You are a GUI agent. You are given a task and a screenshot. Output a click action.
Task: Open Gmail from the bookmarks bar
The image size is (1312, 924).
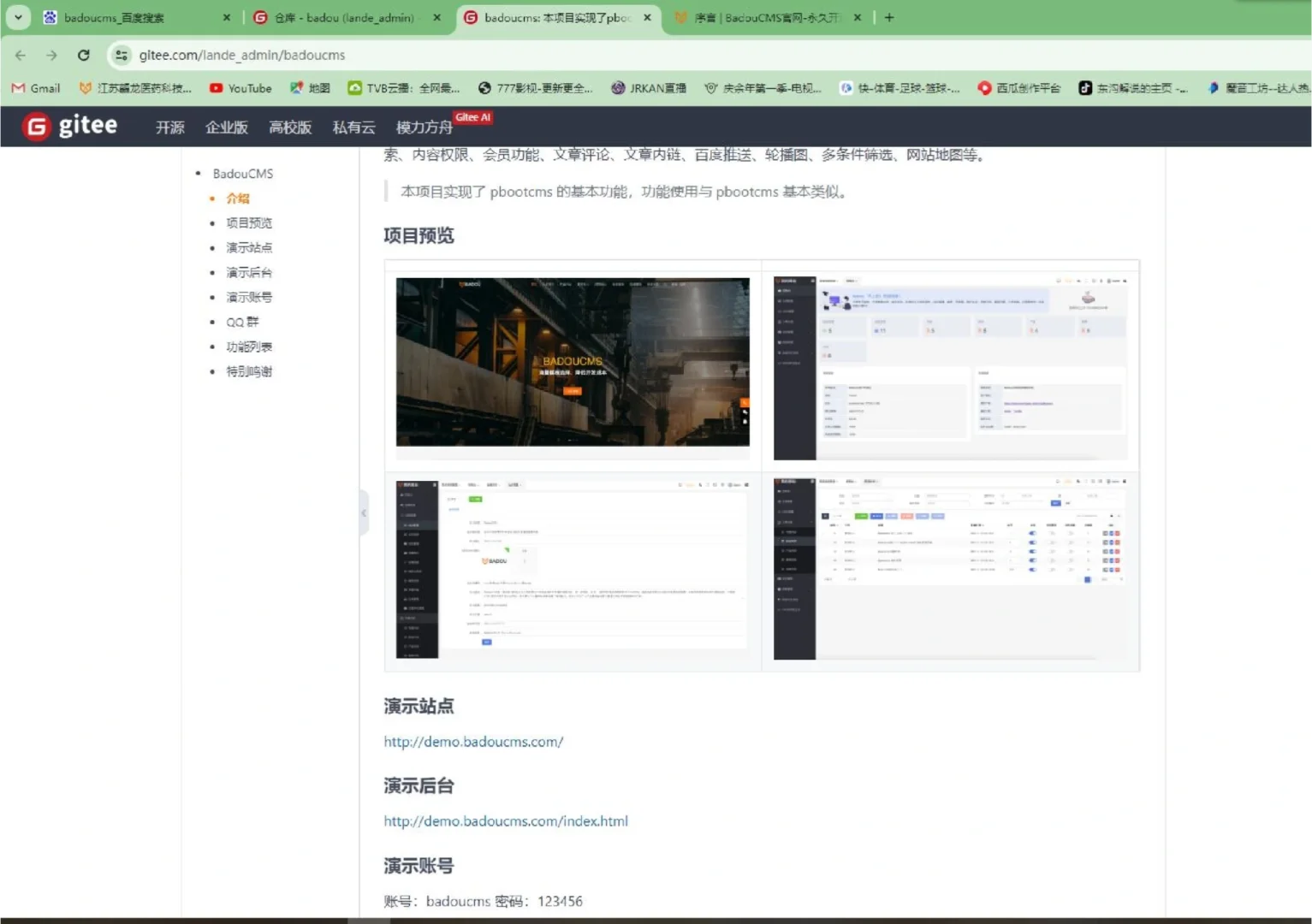[x=34, y=87]
